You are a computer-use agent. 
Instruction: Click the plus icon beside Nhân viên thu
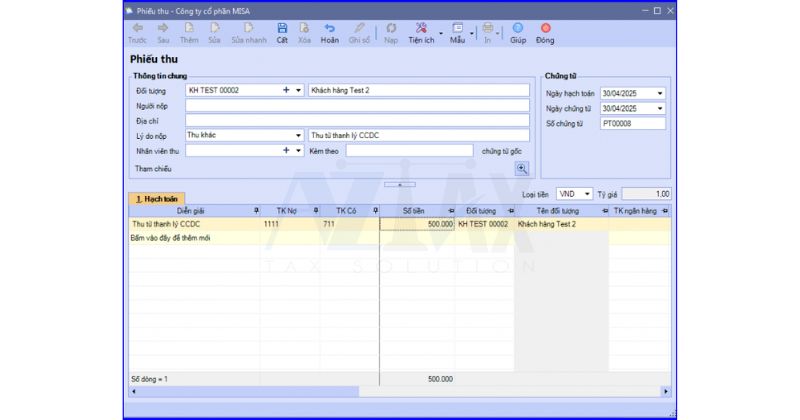click(286, 151)
